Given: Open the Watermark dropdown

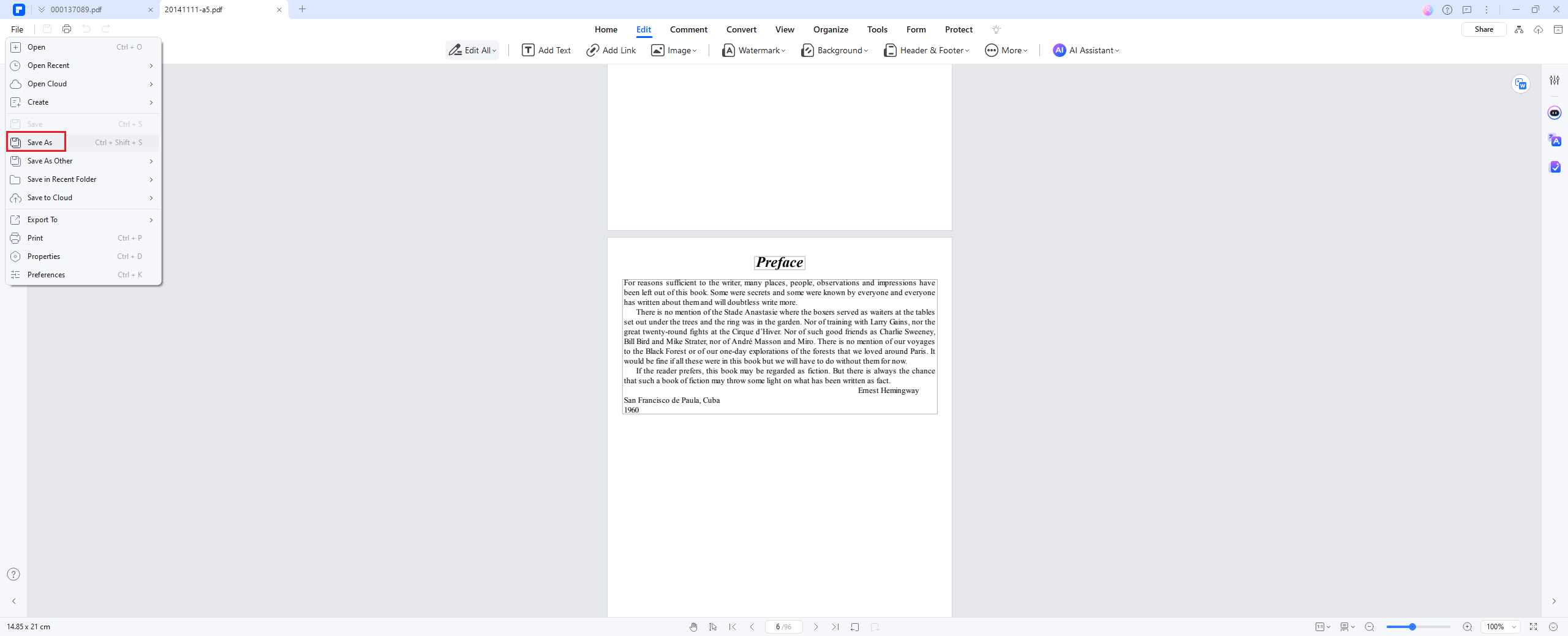Looking at the screenshot, I should [754, 50].
